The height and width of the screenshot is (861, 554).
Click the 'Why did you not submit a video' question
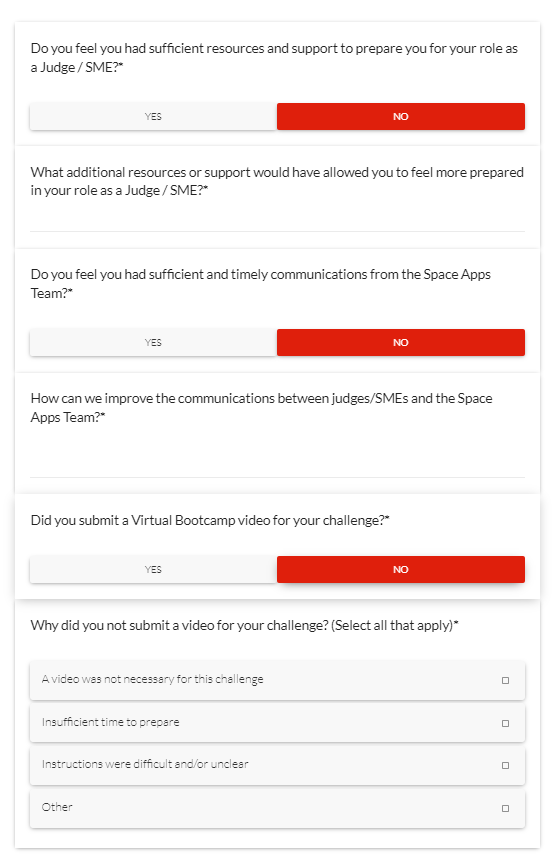coord(244,625)
